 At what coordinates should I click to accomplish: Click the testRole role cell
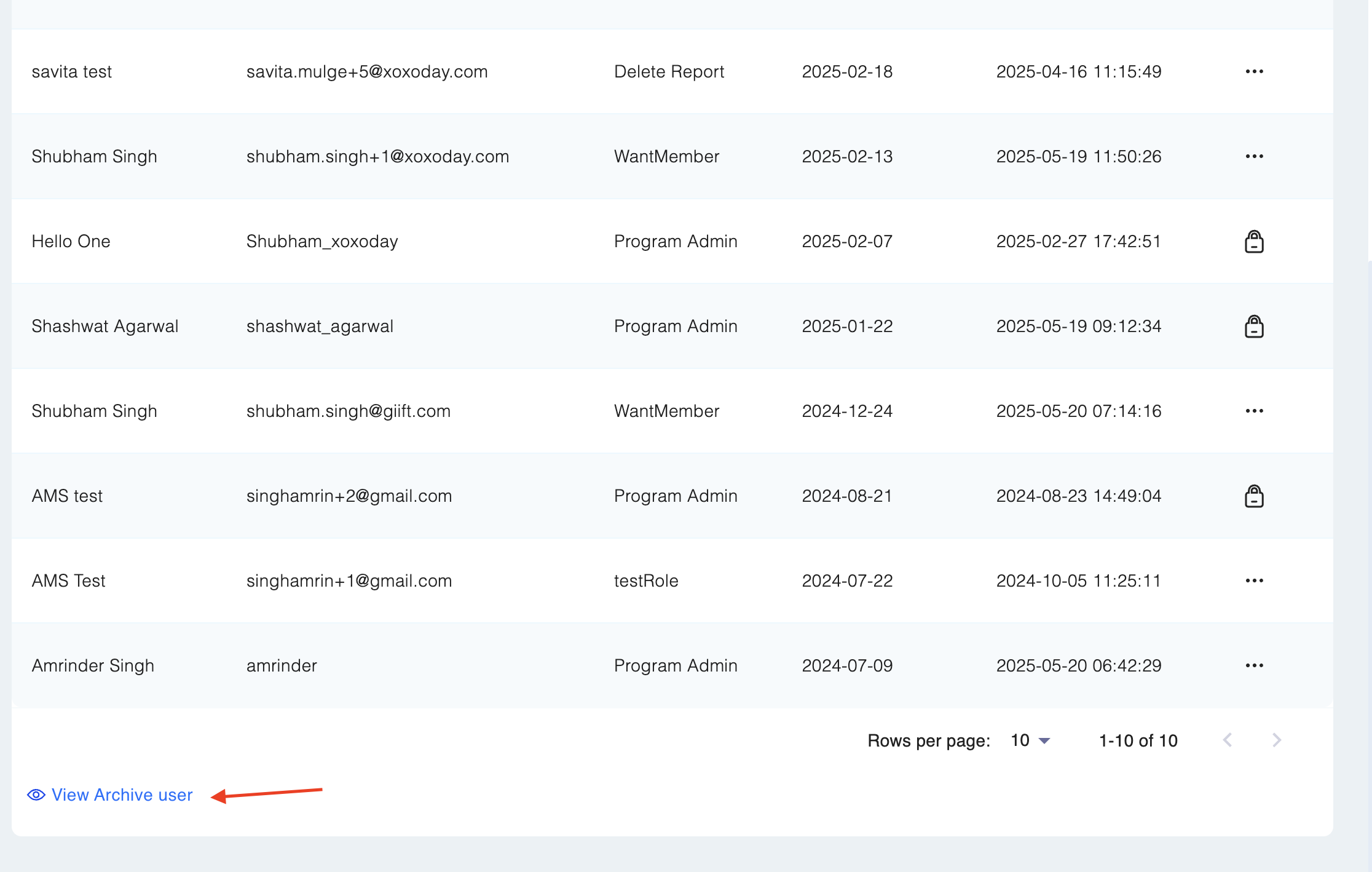(x=646, y=581)
